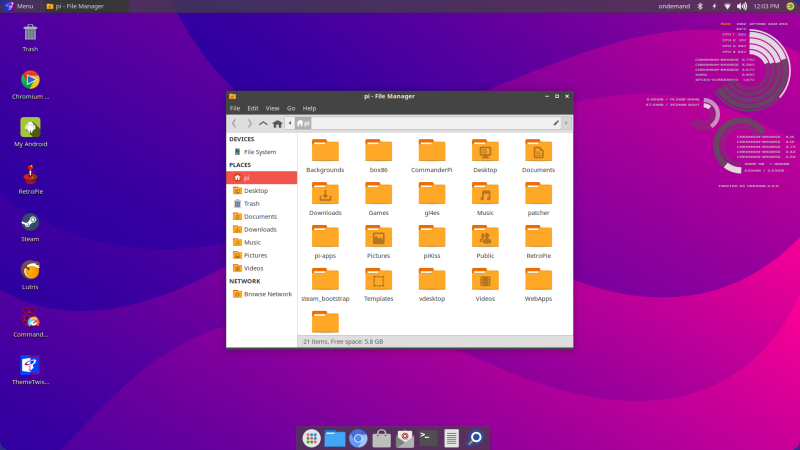
Task: Click the Chromium desktop shortcut
Action: pyautogui.click(x=30, y=80)
